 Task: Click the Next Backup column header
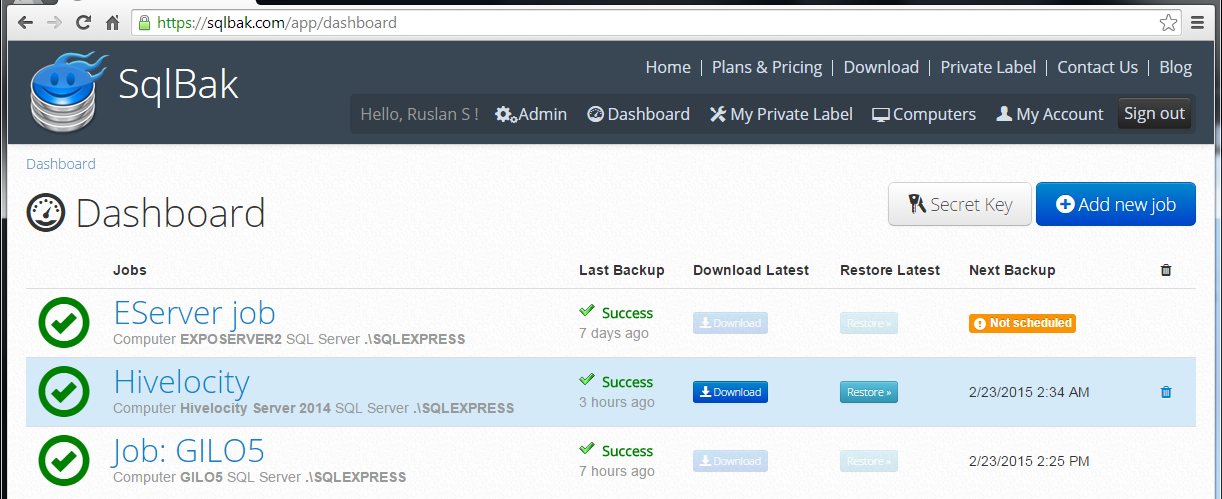point(1012,270)
